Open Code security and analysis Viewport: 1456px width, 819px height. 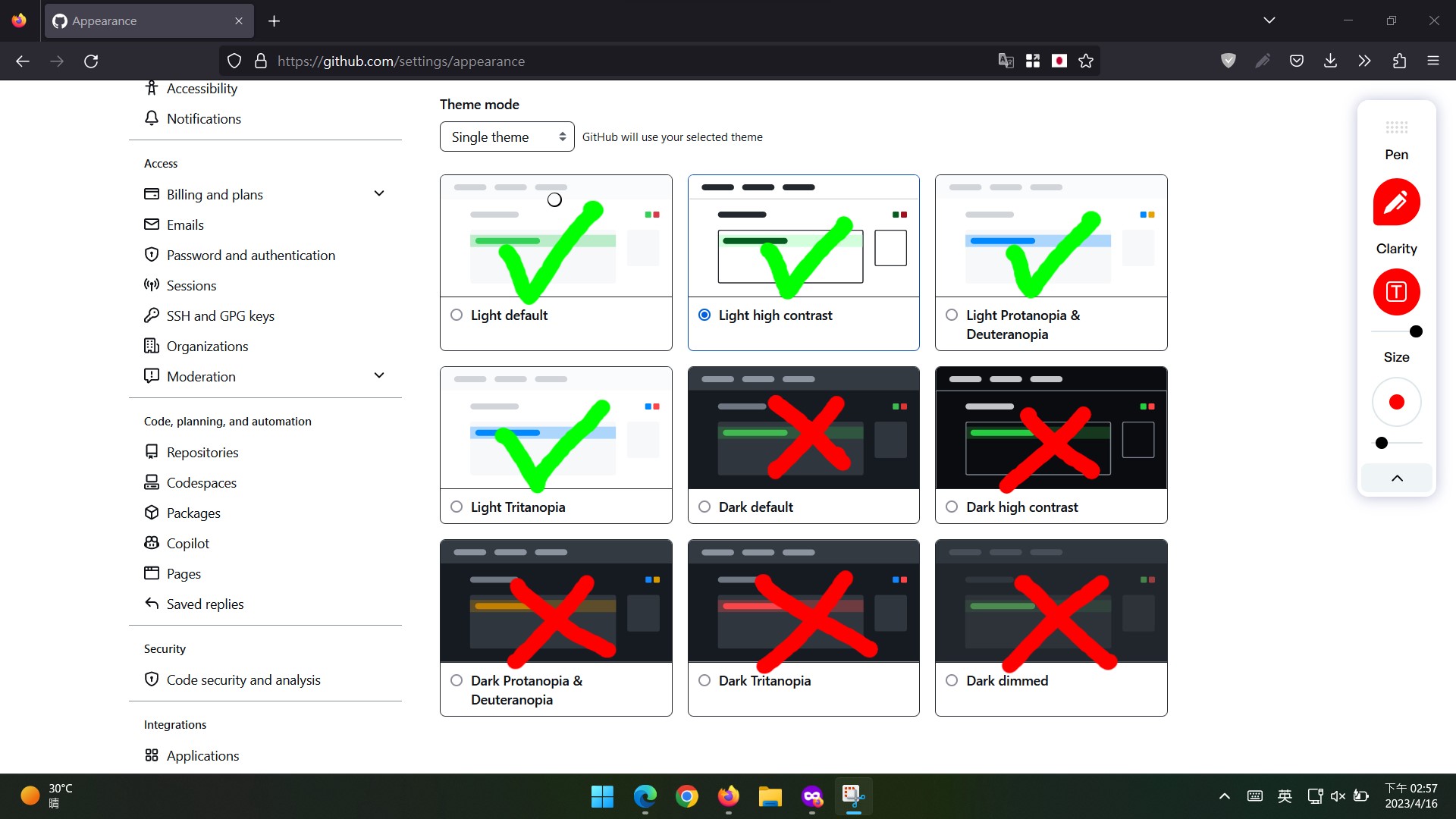[x=243, y=679]
